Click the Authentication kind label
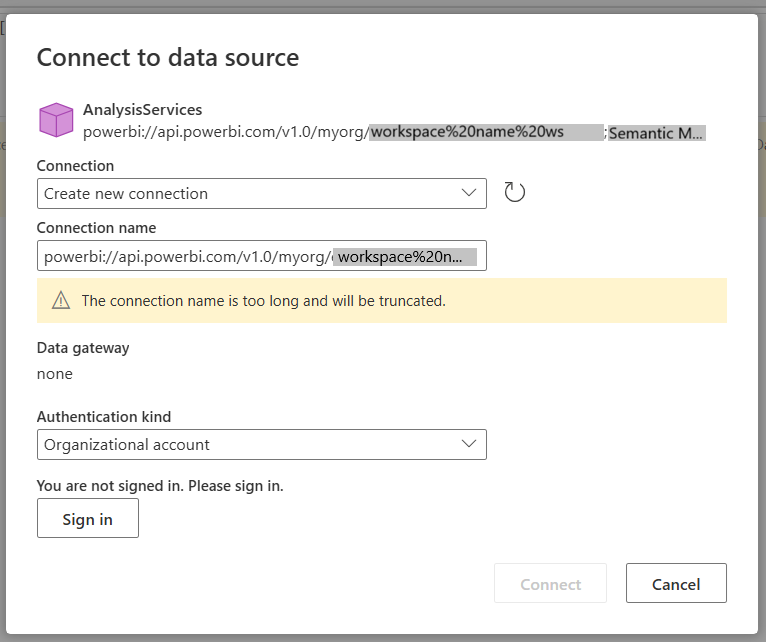767x642 pixels. 104,416
